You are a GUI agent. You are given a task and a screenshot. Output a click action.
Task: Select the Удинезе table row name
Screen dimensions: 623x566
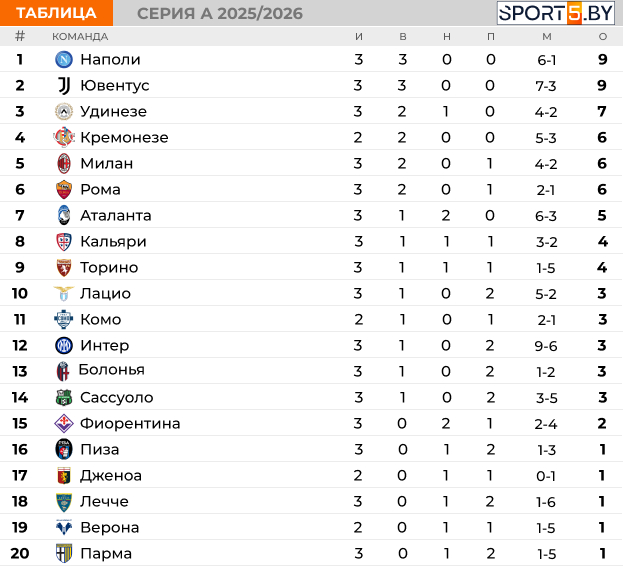pos(114,112)
